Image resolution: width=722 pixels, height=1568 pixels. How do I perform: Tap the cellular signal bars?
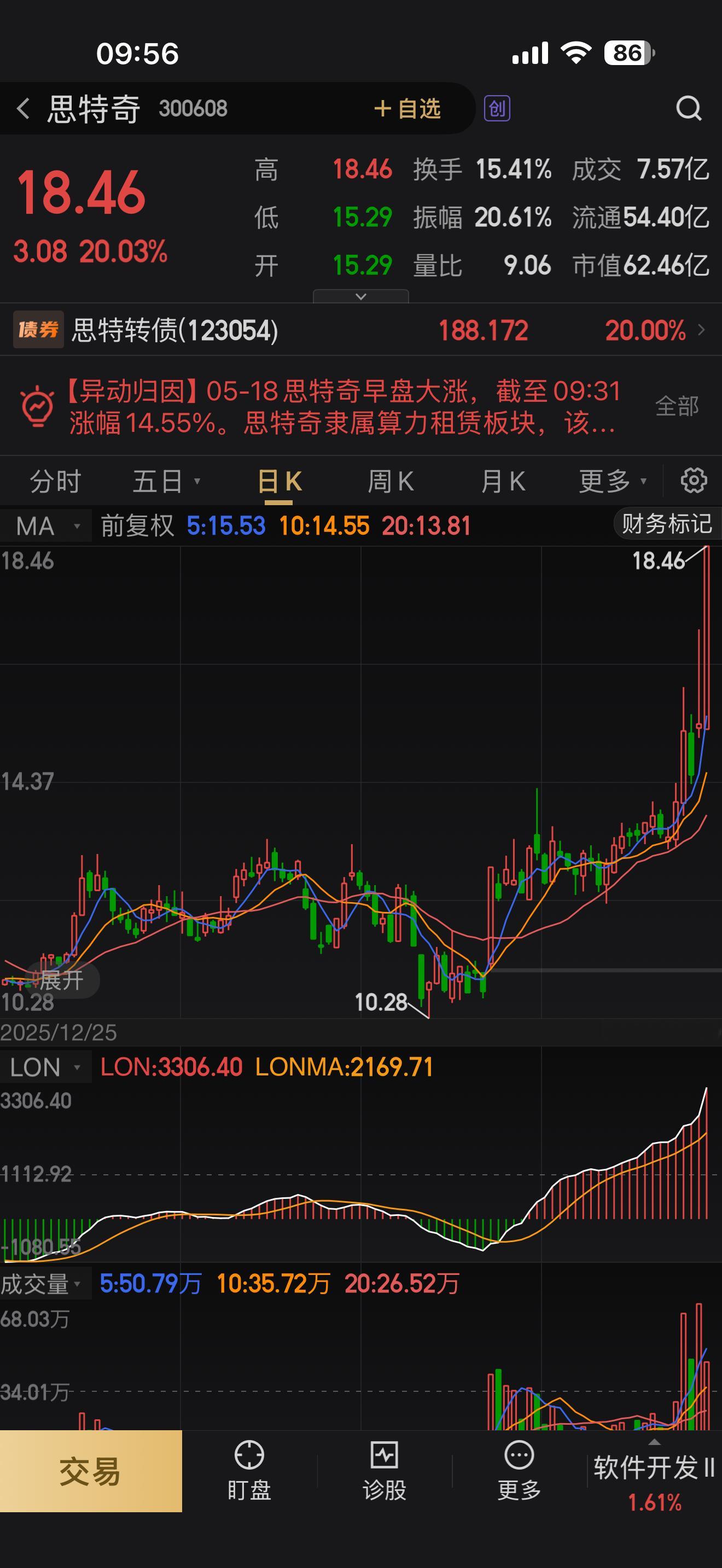tap(530, 53)
